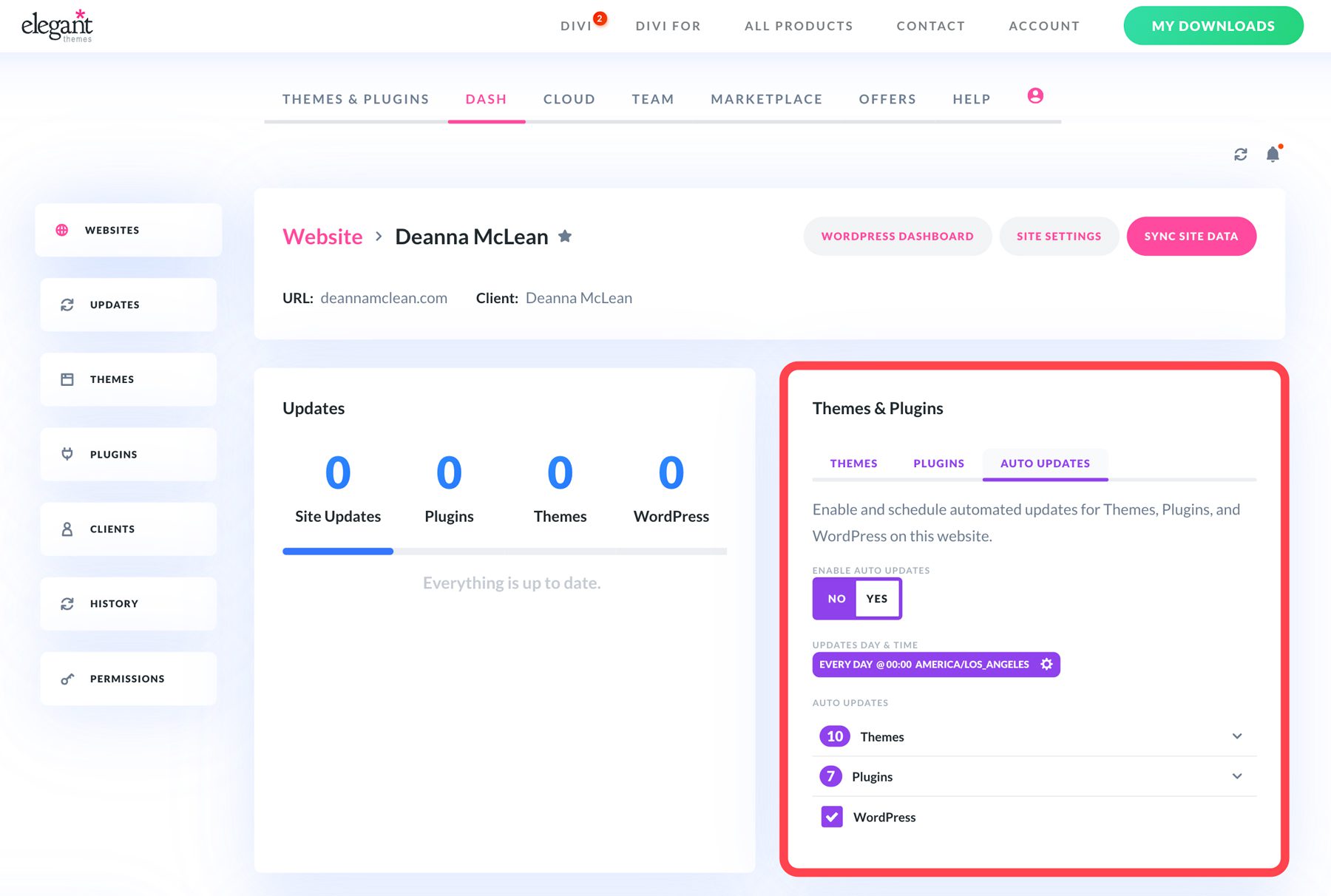
Task: Favorite Deanna McLean using the star
Action: pyautogui.click(x=564, y=236)
